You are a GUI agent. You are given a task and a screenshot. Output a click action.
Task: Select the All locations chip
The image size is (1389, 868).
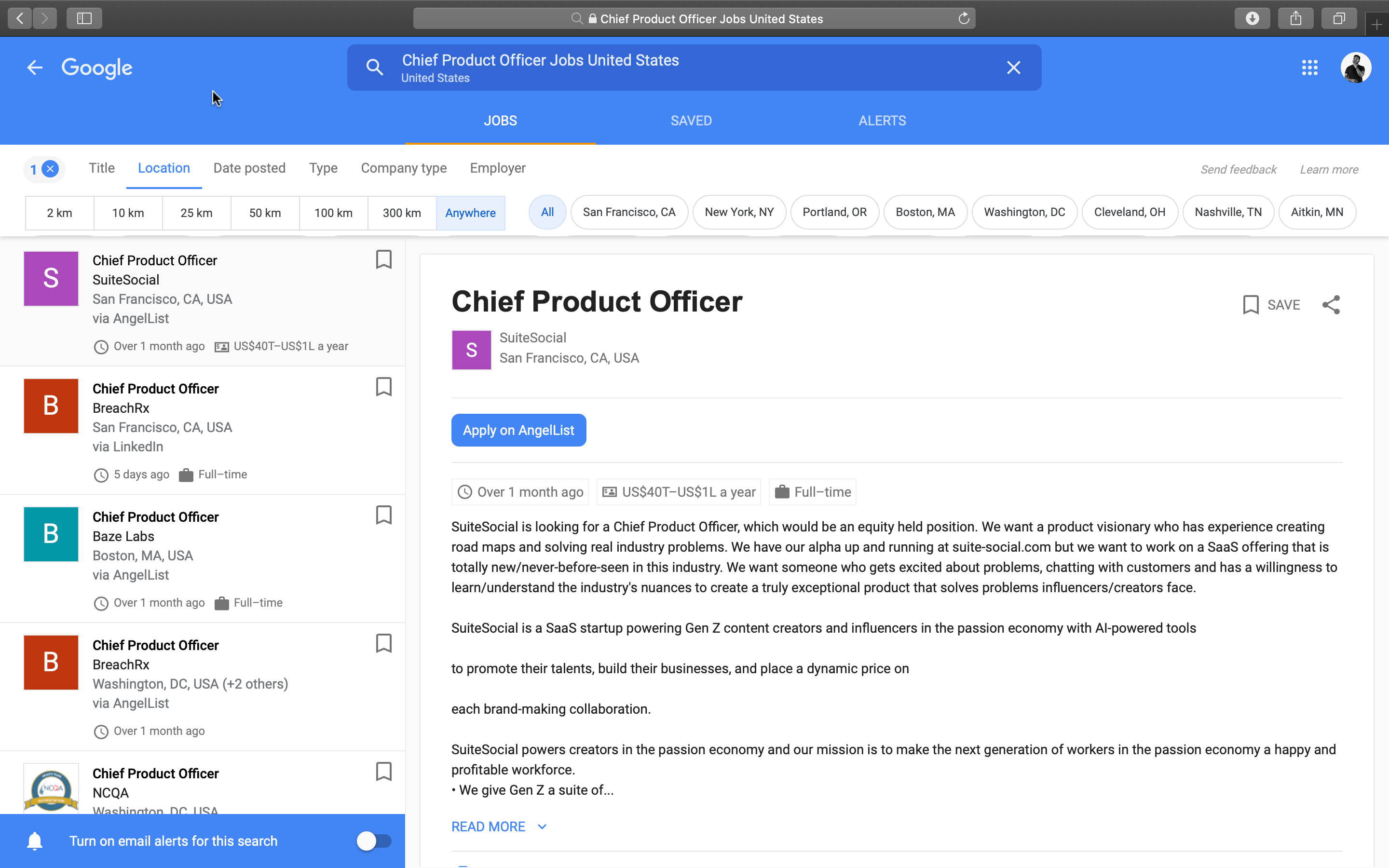tap(547, 212)
